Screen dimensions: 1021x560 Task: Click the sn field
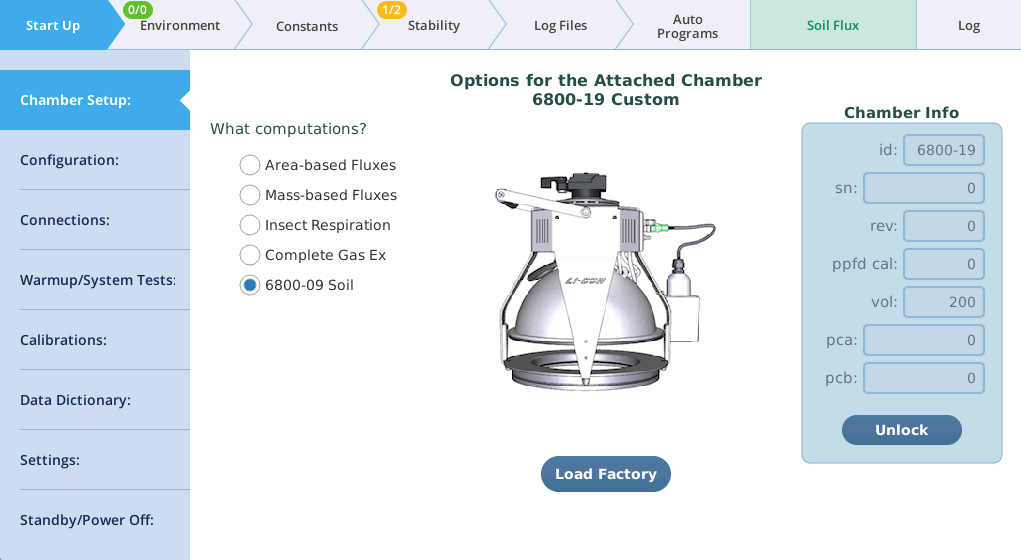(x=923, y=188)
